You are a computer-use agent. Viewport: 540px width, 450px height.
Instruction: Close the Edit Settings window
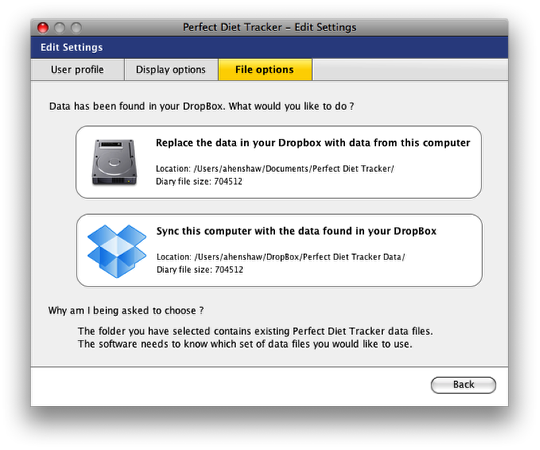pyautogui.click(x=43, y=27)
